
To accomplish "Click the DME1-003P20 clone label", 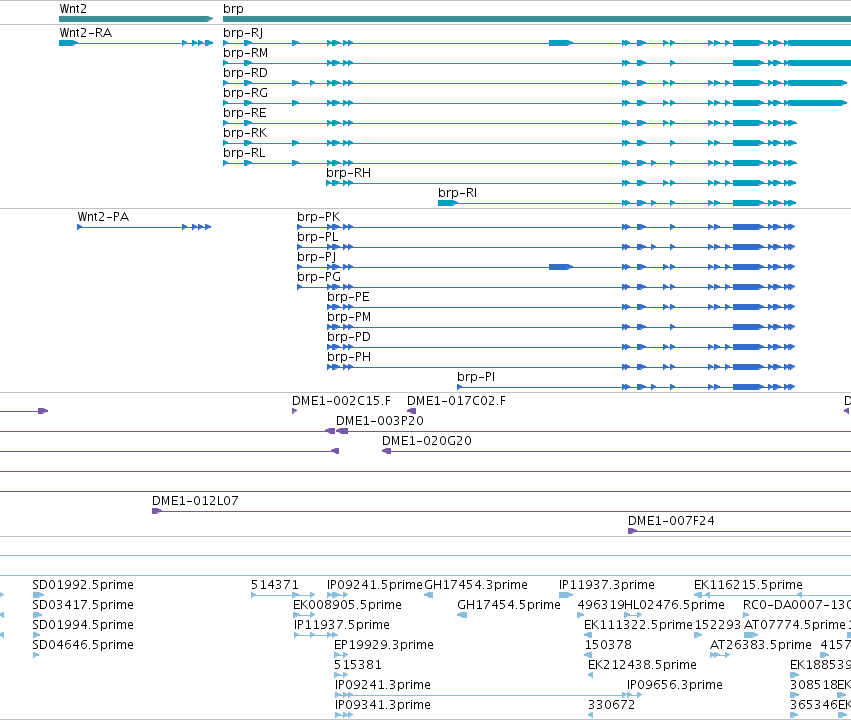I will [380, 420].
